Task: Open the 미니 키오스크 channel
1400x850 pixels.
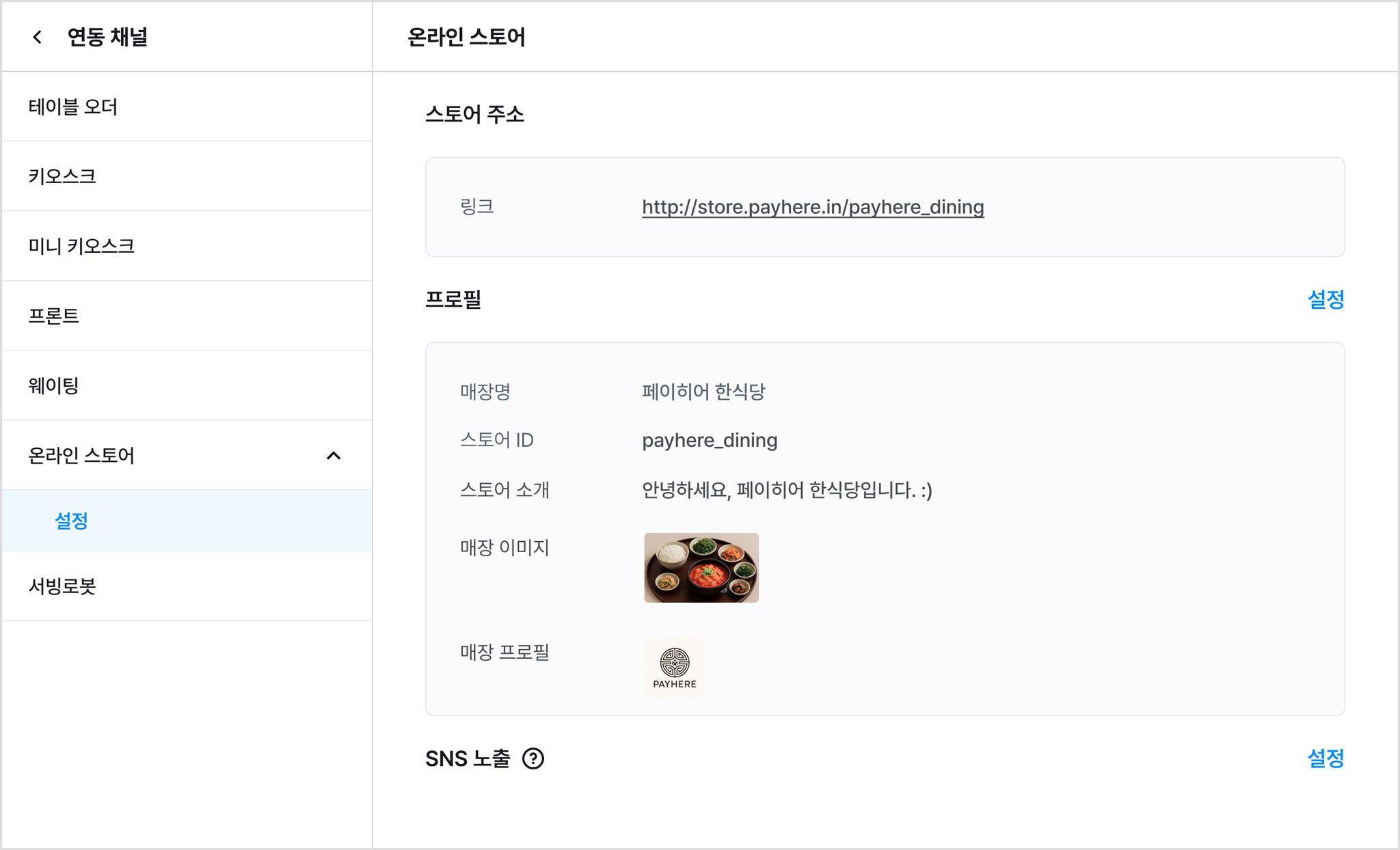Action: point(187,246)
